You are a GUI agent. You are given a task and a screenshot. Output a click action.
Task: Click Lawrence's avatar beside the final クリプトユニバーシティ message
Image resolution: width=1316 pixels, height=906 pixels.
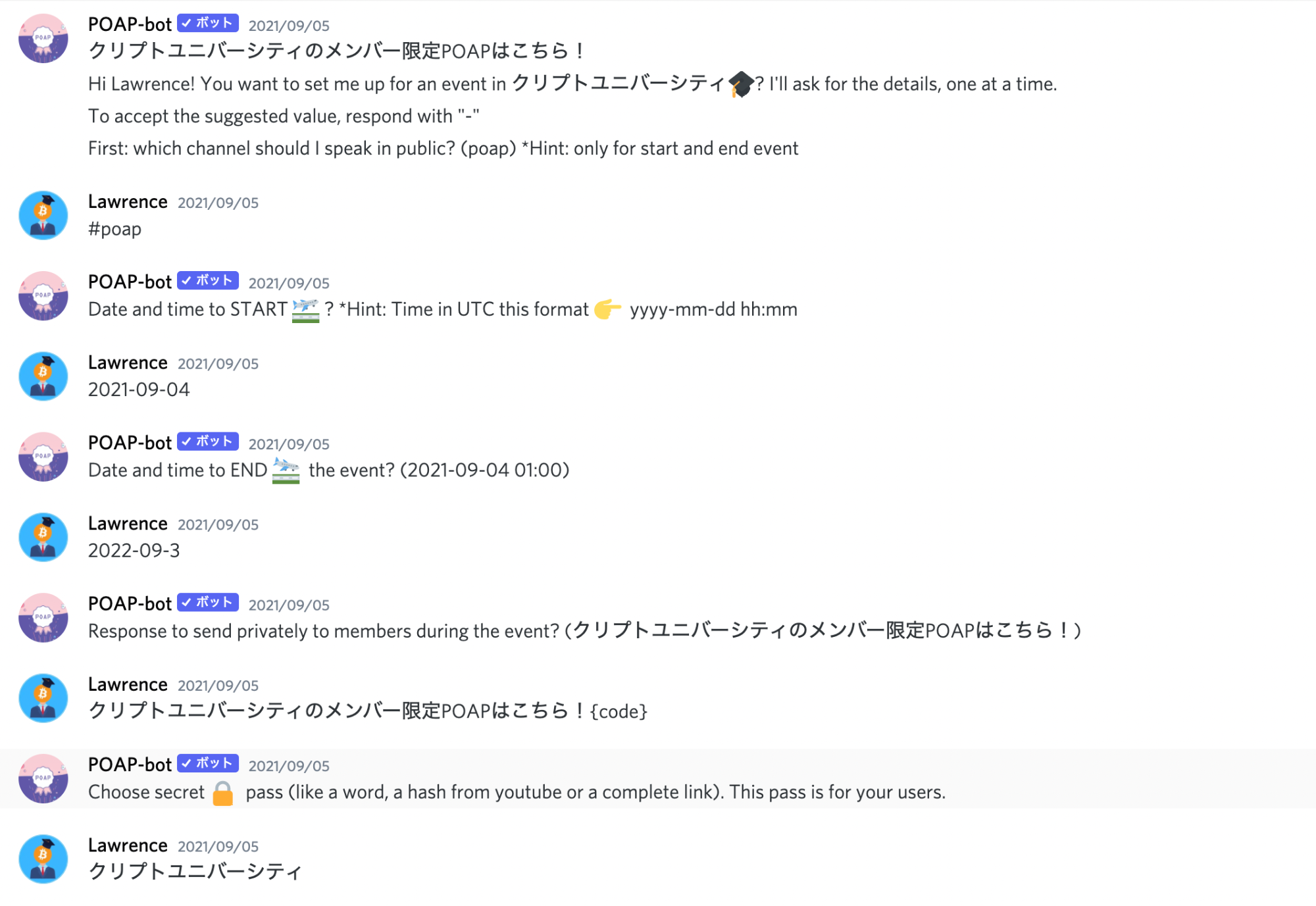(x=43, y=859)
